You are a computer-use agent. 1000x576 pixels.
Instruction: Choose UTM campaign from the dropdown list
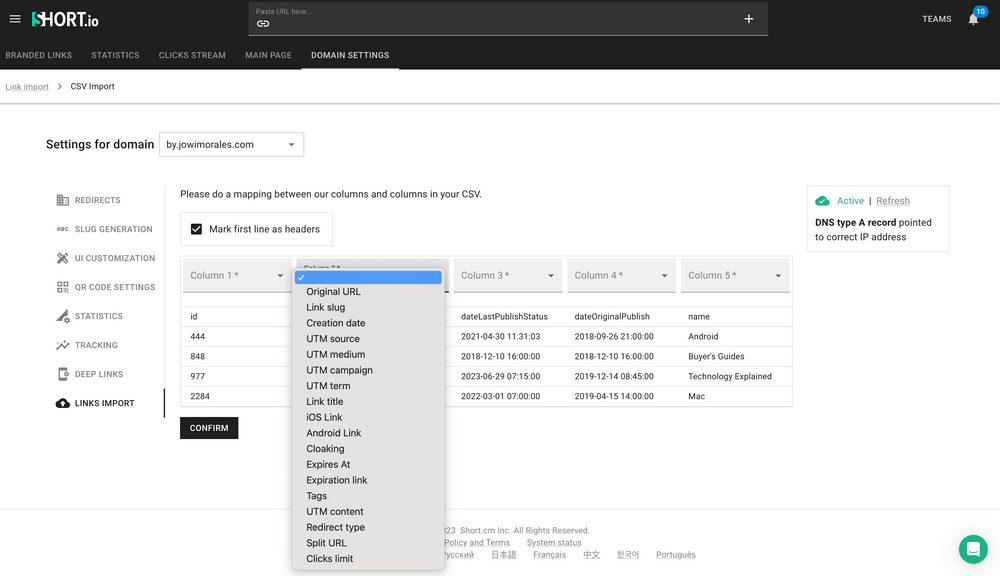click(340, 370)
